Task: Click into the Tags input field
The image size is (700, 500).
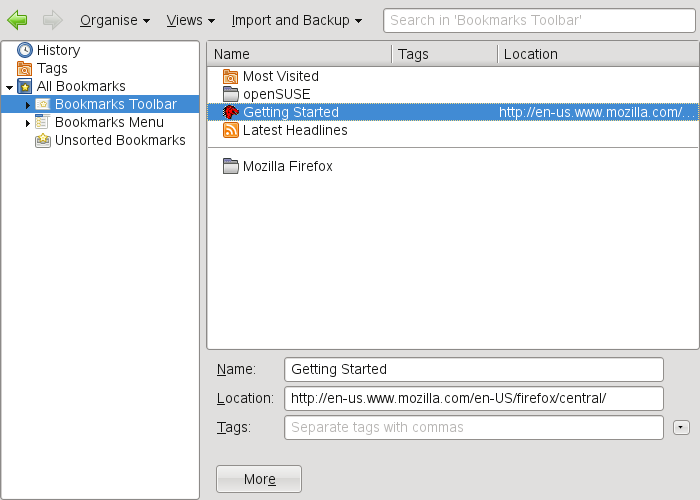Action: (x=474, y=428)
